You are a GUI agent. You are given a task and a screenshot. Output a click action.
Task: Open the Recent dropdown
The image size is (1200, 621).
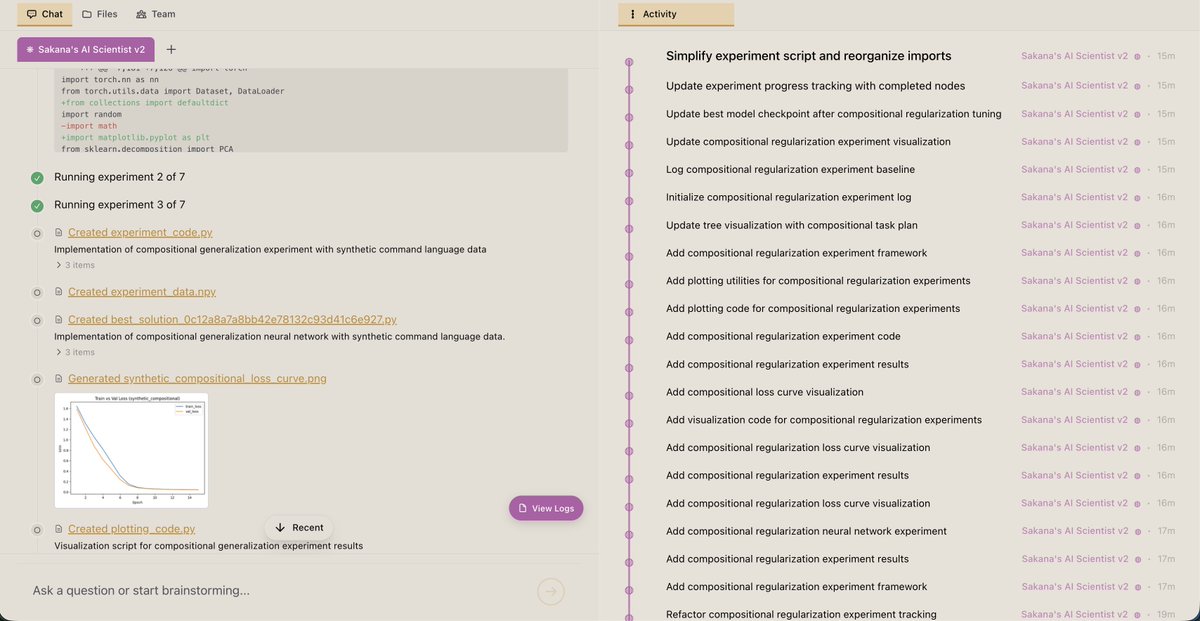coord(299,527)
